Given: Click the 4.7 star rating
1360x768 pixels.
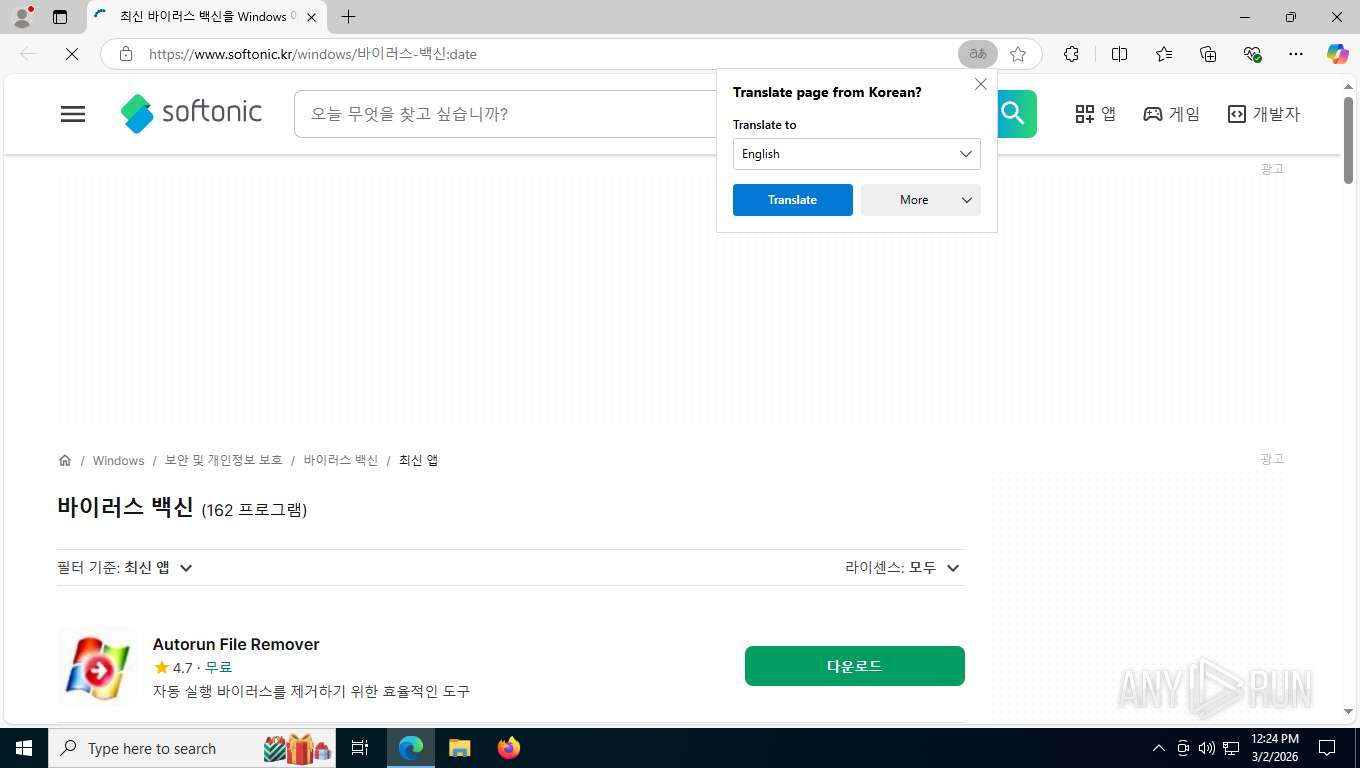Looking at the screenshot, I should (x=173, y=668).
